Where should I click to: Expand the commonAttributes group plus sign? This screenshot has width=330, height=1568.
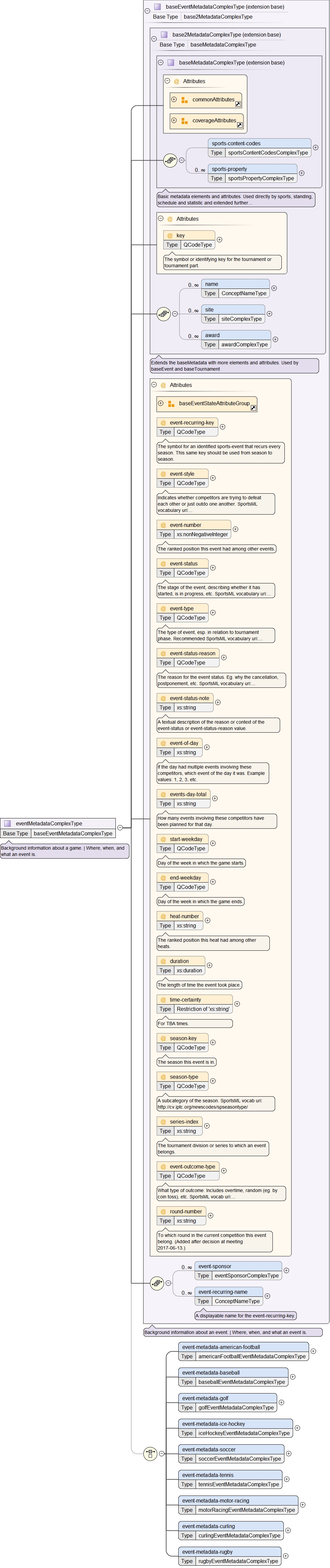click(x=174, y=99)
